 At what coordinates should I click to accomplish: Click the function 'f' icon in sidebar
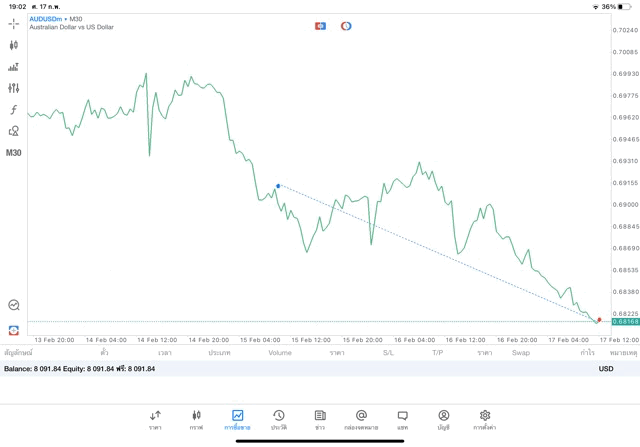pos(13,110)
